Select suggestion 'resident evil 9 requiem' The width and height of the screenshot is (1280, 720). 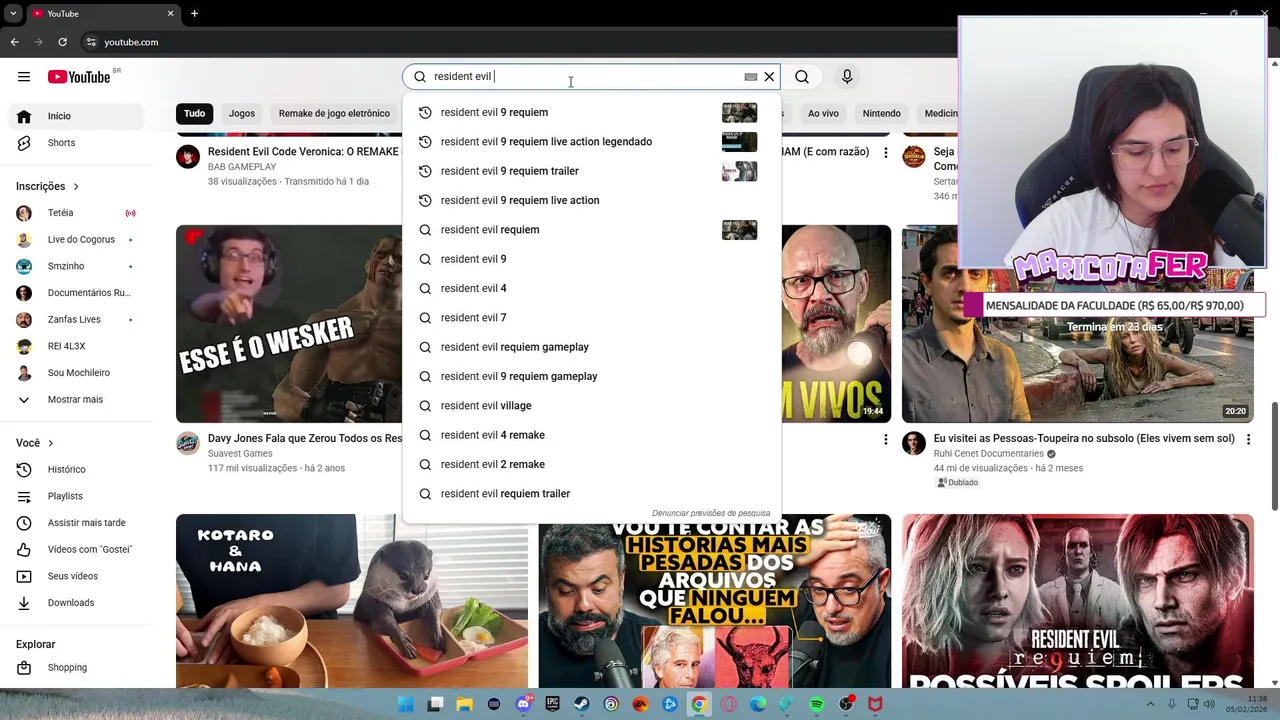coord(591,112)
